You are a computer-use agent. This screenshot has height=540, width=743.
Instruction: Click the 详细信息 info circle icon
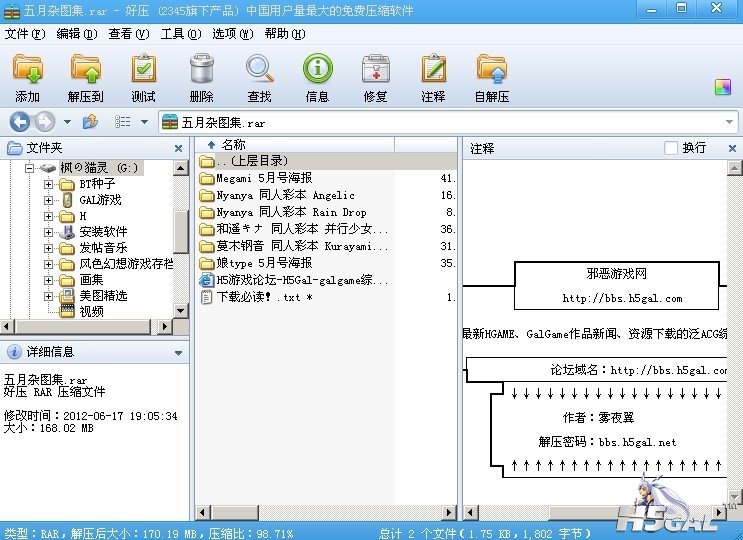tap(14, 352)
